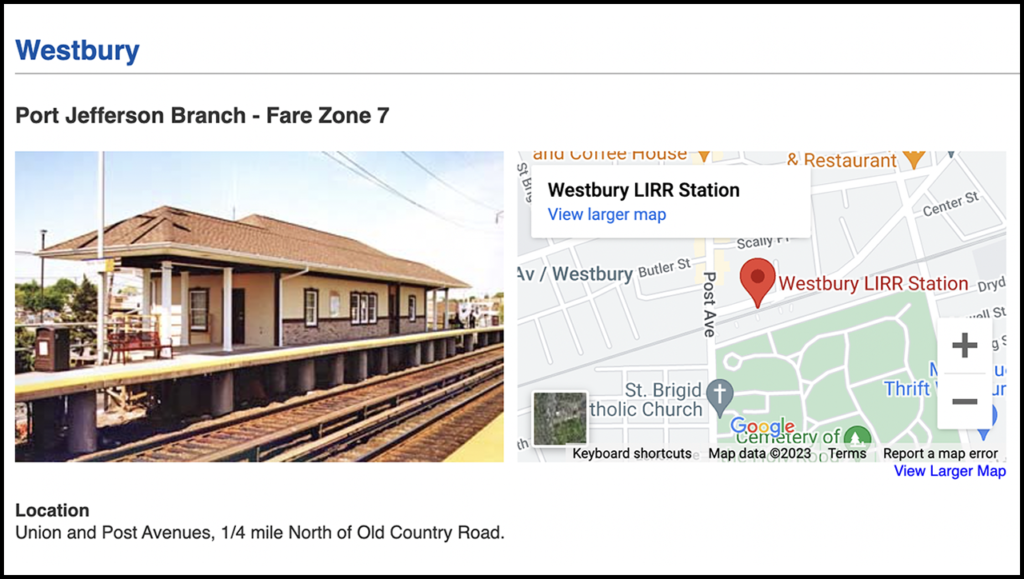Click the red 'Westbury LIRR Station' map label
The image size is (1024, 579).
(x=873, y=283)
